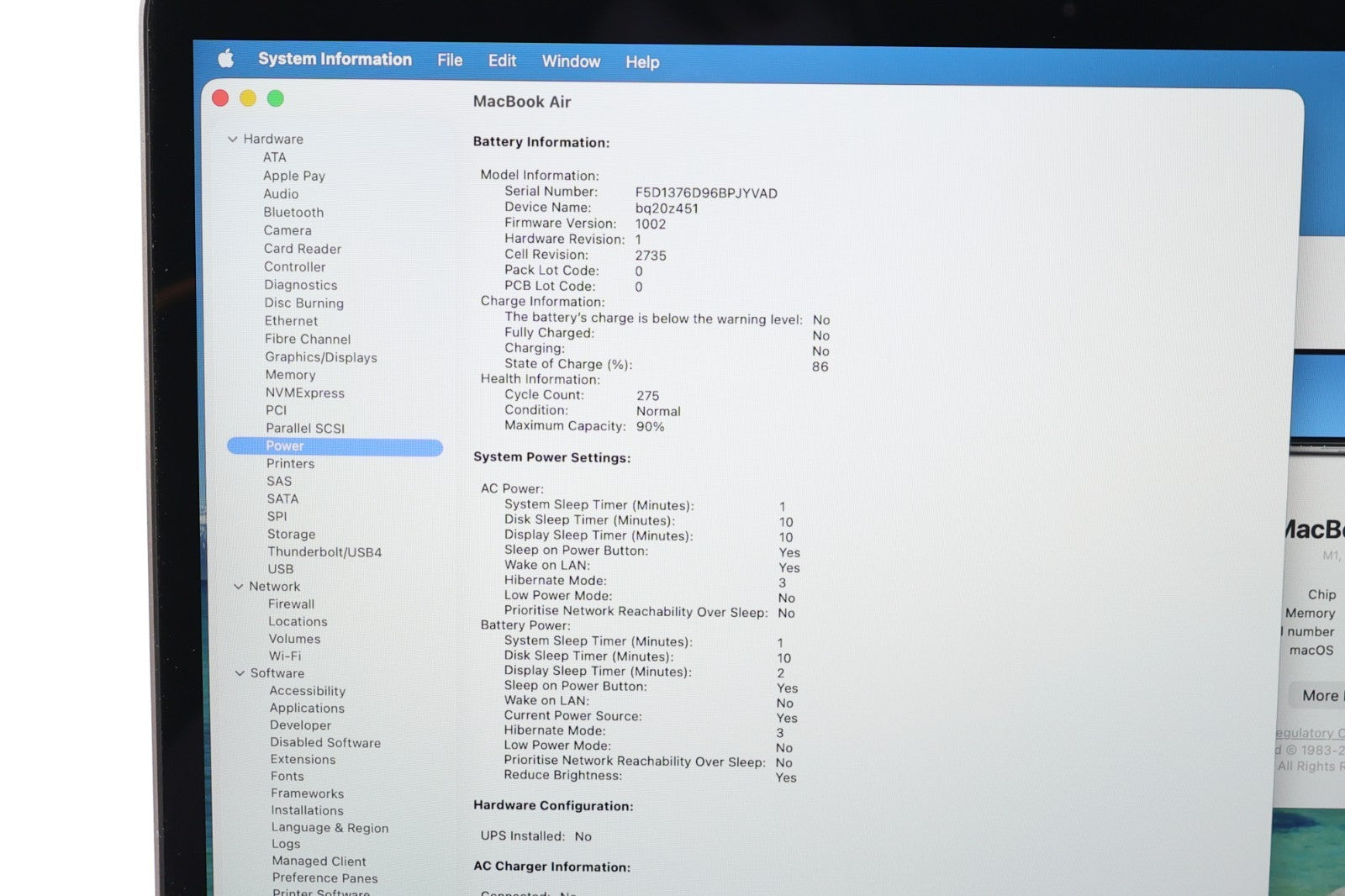Select Thunderbolt/USB4 in the sidebar
1345x896 pixels.
tap(324, 552)
